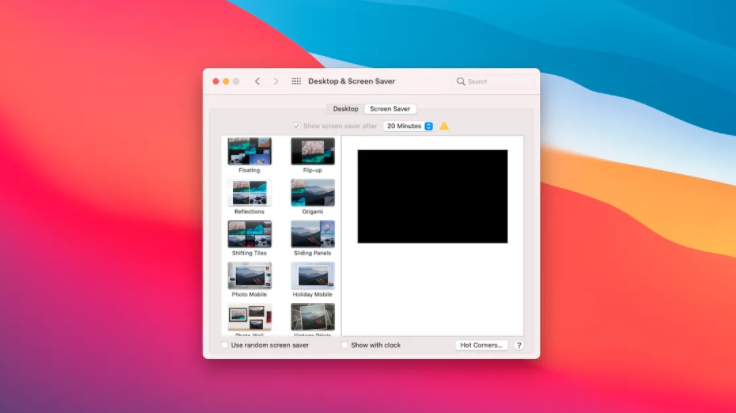Open help with the question mark button

(519, 345)
